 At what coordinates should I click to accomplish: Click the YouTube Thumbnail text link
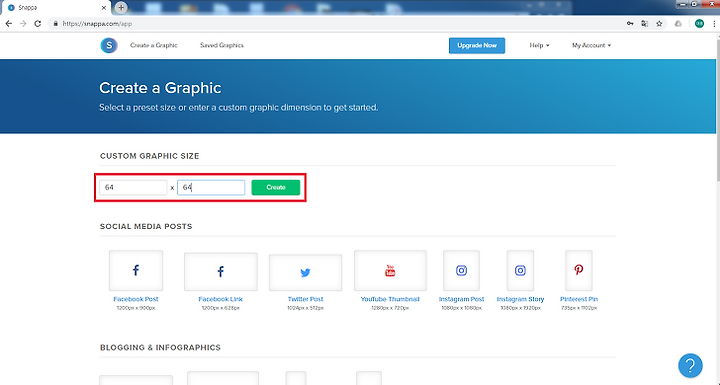pos(390,299)
